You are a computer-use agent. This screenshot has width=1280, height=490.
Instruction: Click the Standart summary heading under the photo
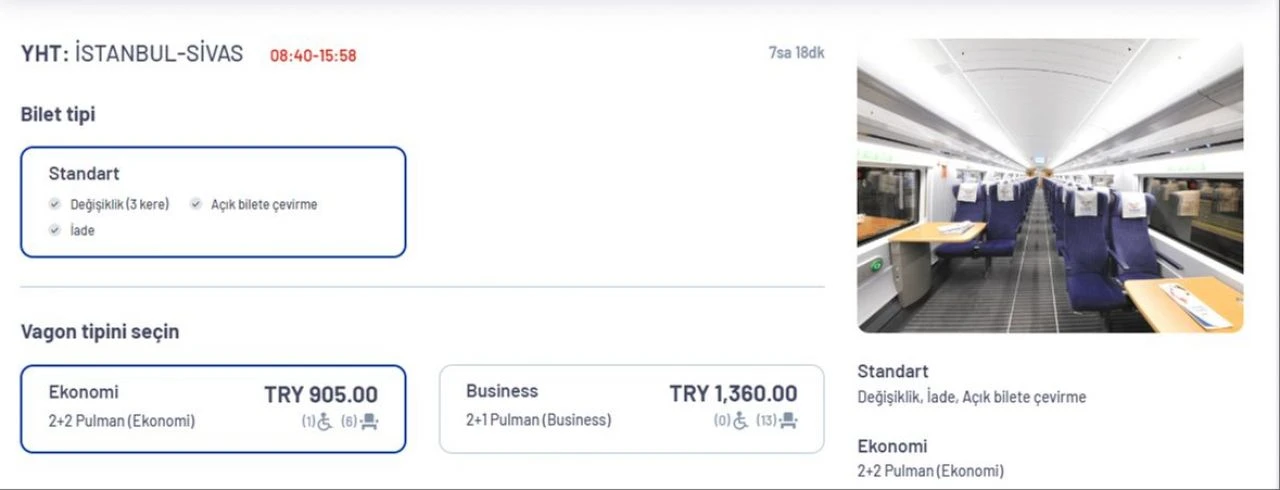coord(892,371)
